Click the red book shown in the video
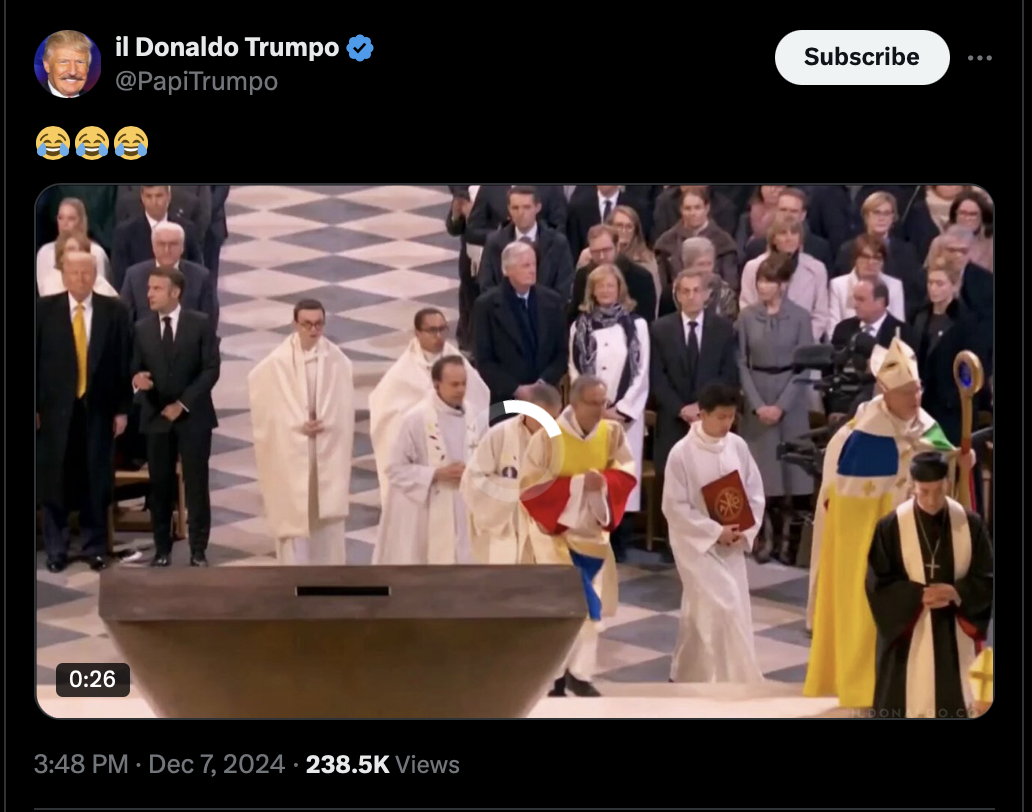This screenshot has height=812, width=1032. 729,501
